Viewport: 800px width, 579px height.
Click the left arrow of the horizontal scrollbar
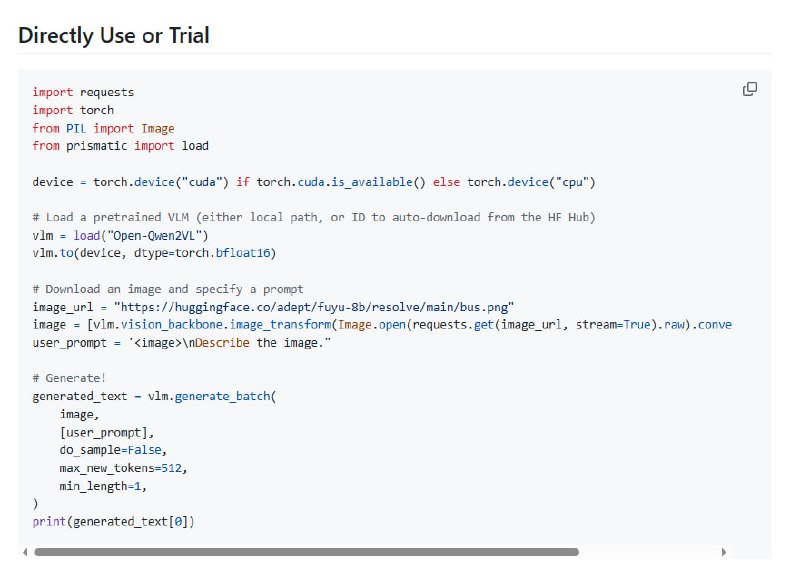(24, 552)
